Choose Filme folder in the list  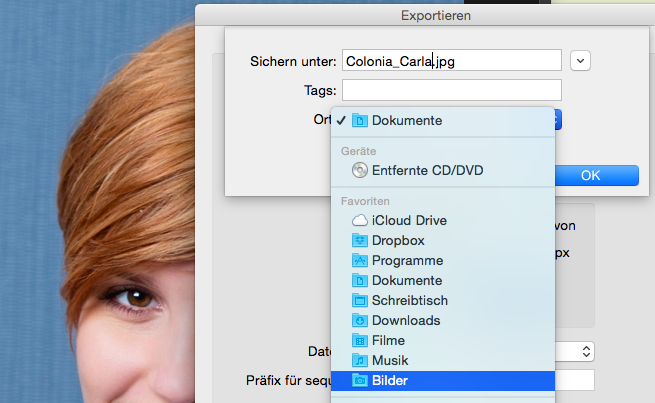click(443, 340)
